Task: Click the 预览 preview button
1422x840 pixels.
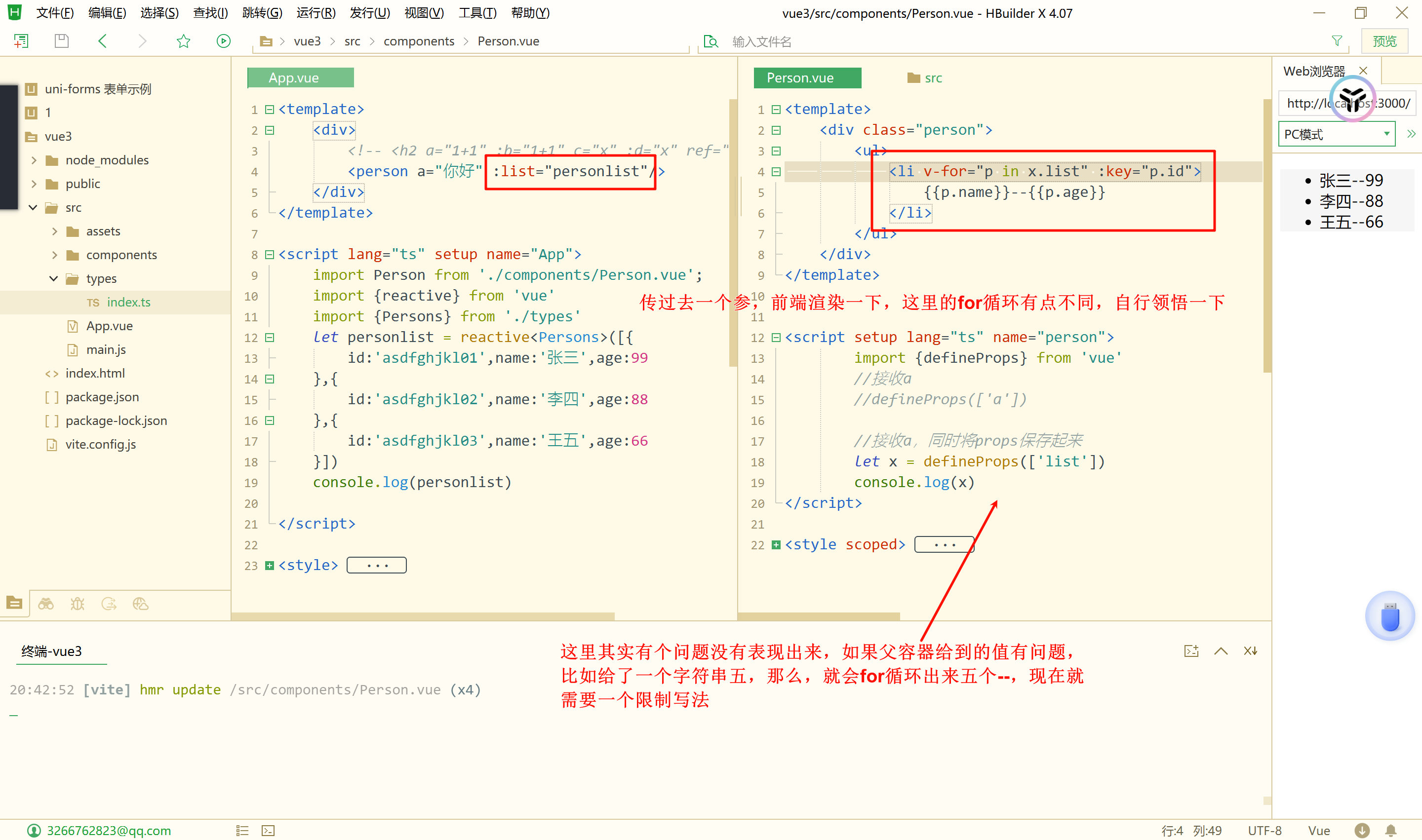Action: point(1384,41)
